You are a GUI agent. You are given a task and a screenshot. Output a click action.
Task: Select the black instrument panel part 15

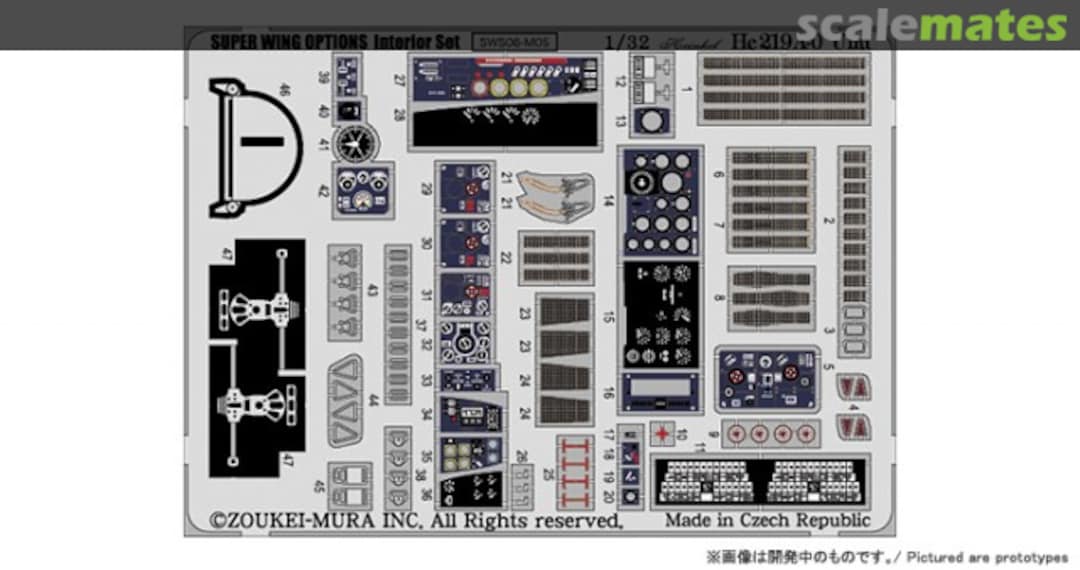click(x=659, y=315)
